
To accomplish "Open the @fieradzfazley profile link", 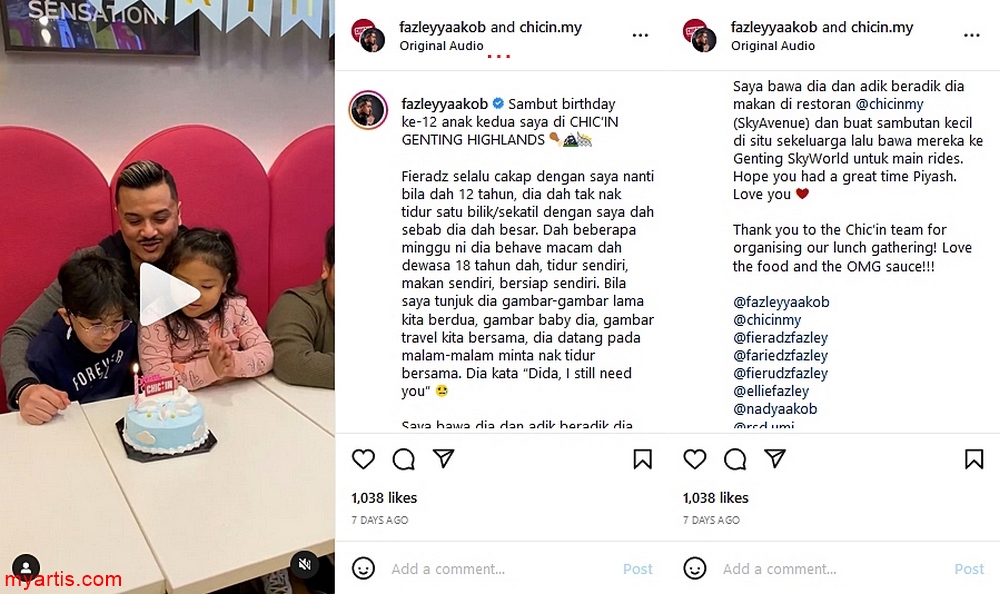I will pos(780,338).
